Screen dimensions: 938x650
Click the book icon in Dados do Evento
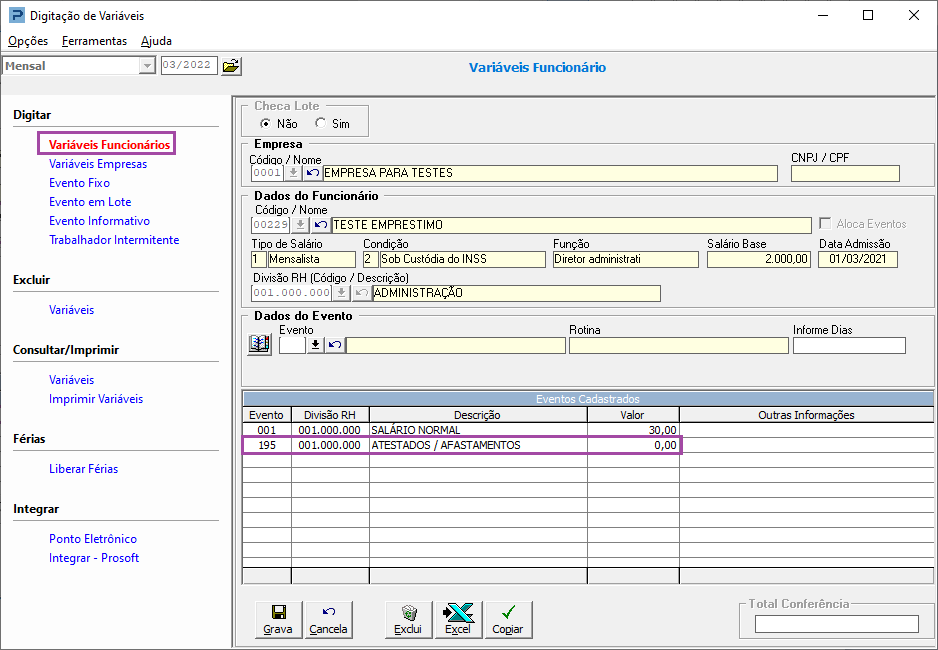coord(259,345)
